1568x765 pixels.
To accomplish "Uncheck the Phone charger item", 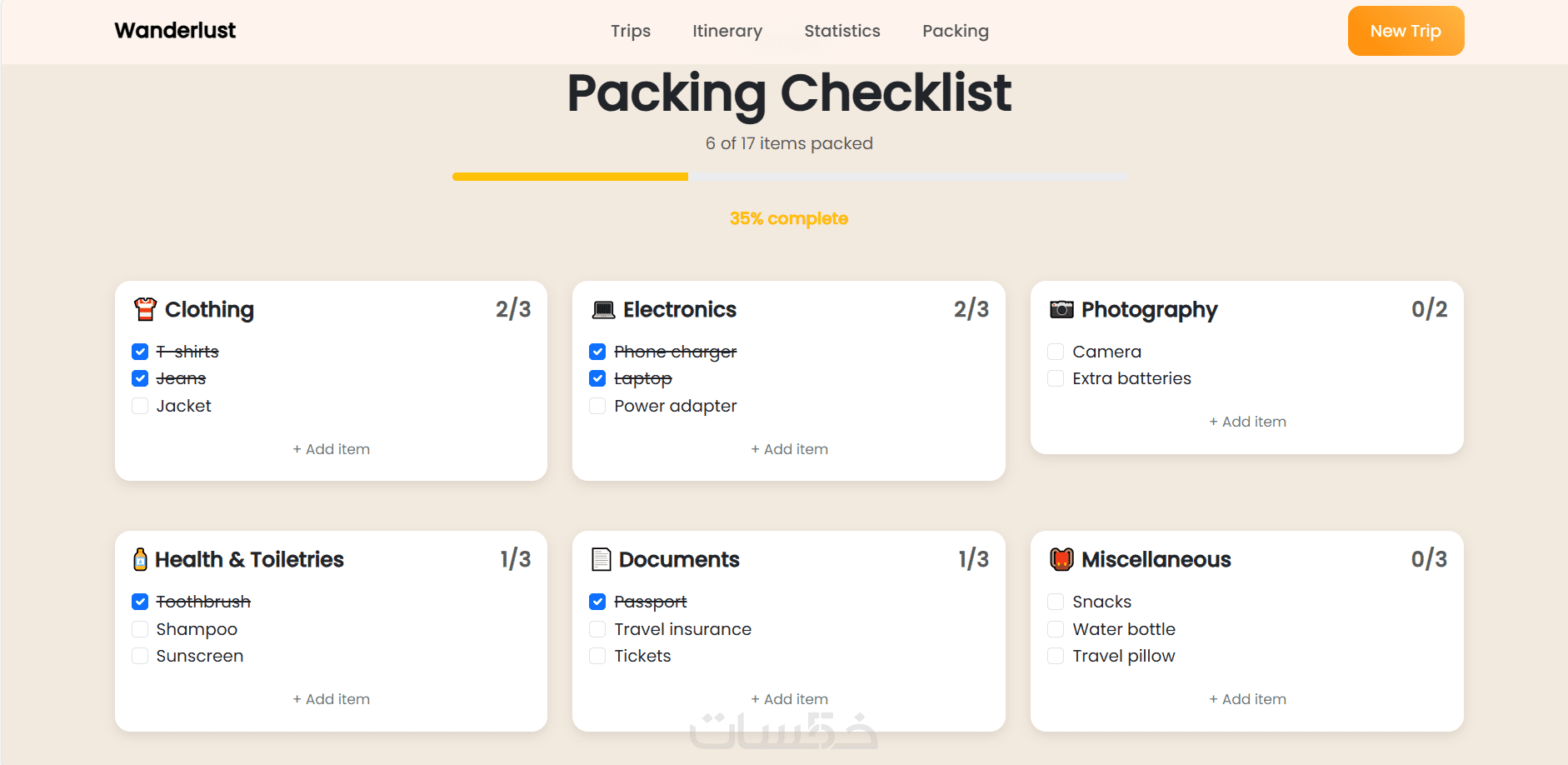I will [x=597, y=352].
